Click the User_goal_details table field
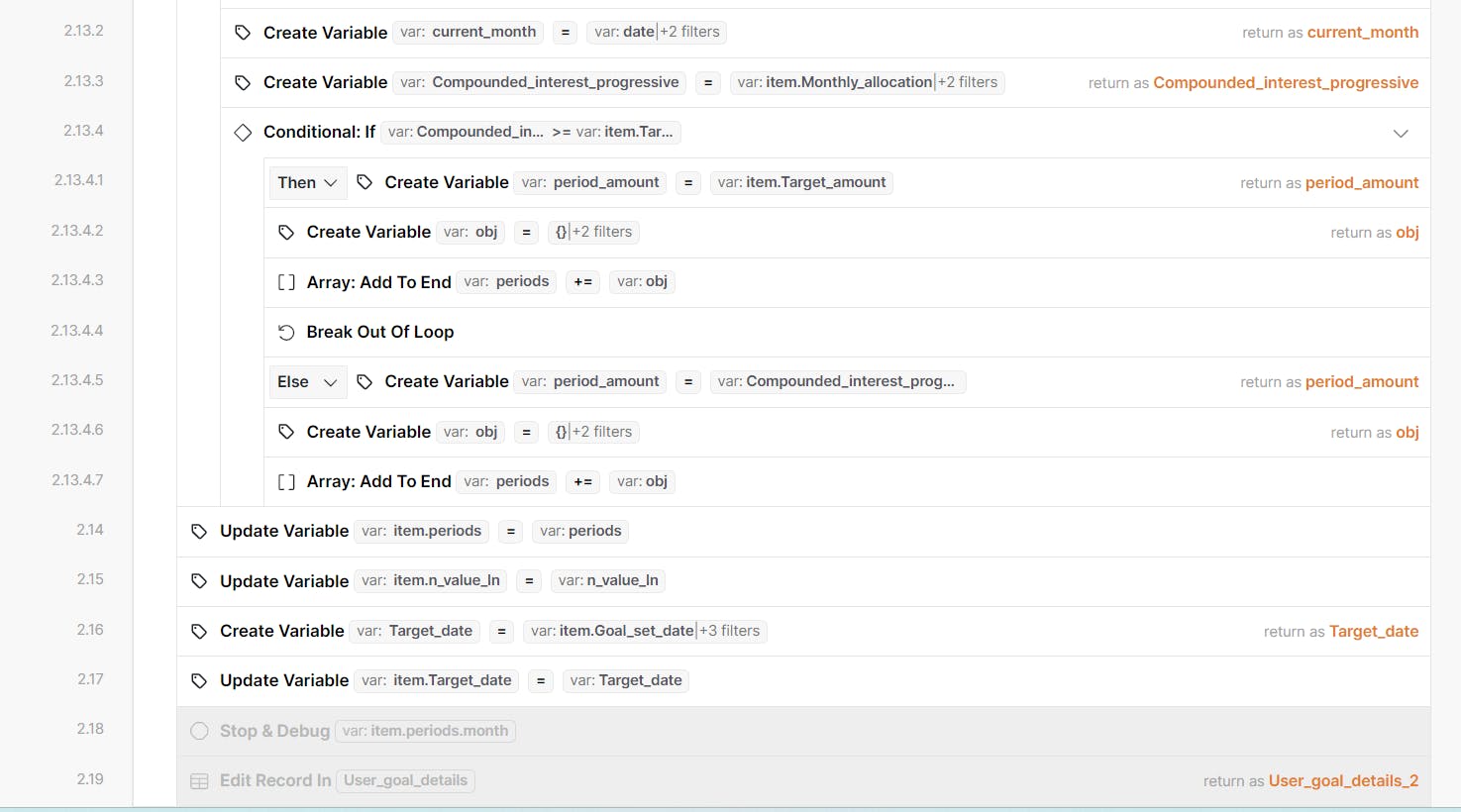The width and height of the screenshot is (1461, 812). pos(405,780)
